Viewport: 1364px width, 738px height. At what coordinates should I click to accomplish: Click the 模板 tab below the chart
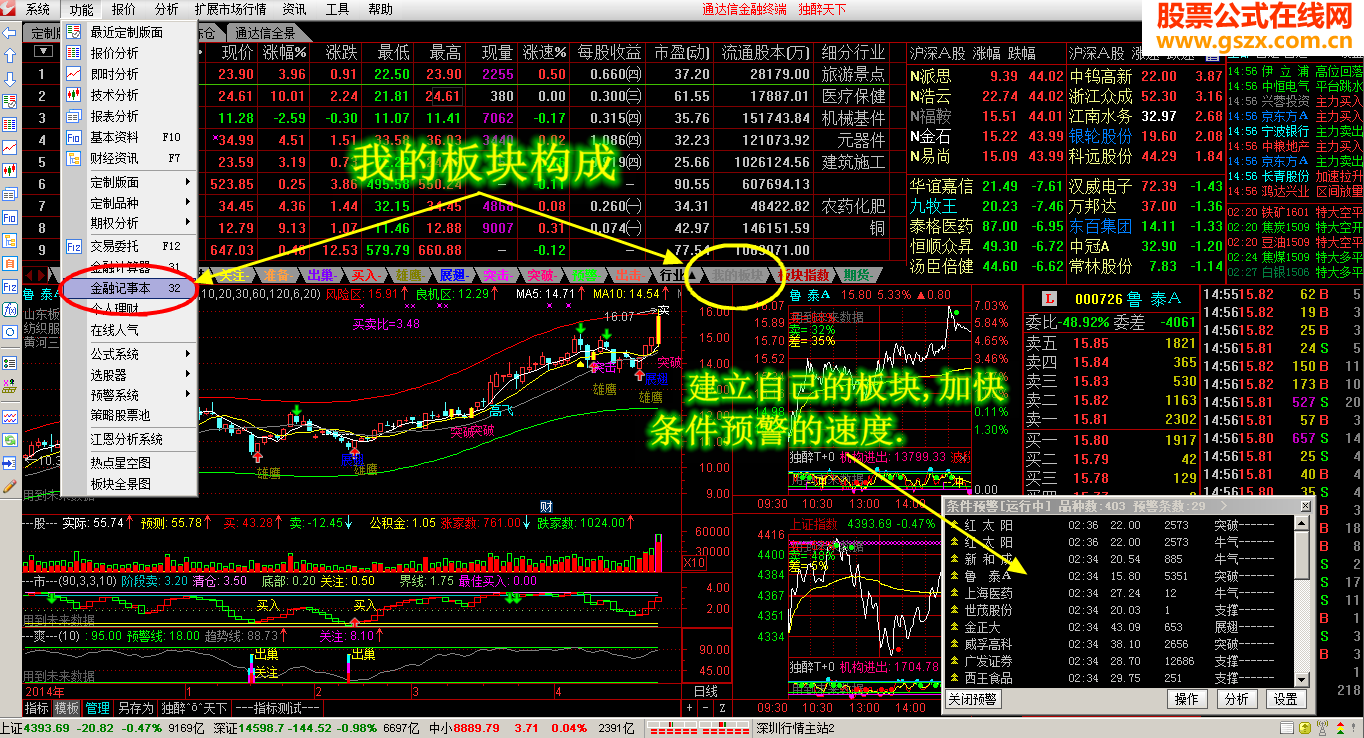pos(67,708)
